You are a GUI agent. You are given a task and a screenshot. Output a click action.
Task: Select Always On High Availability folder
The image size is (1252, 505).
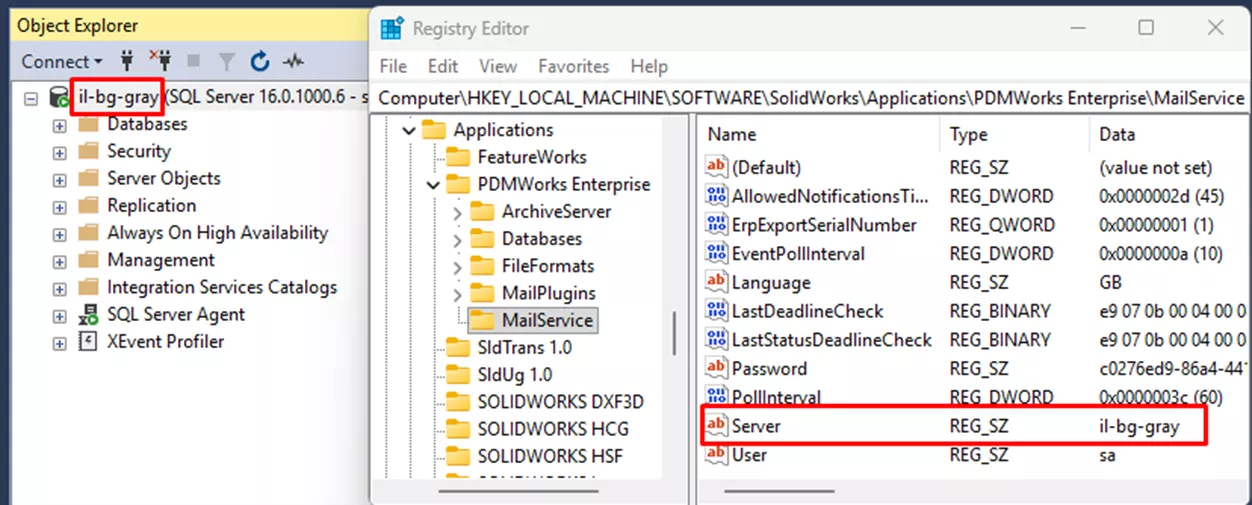coord(218,232)
